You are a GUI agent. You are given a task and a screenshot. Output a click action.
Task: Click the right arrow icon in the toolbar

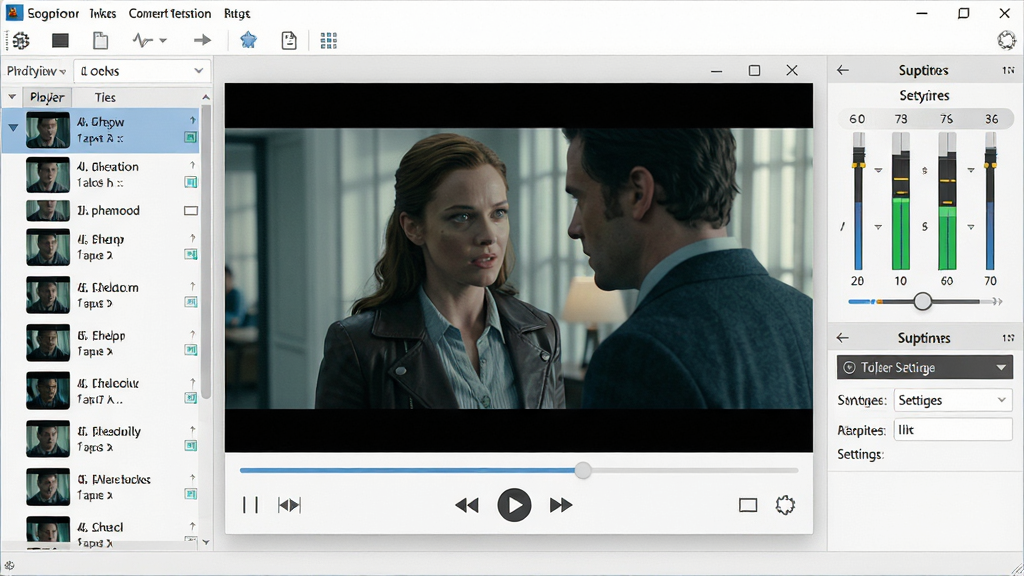coord(202,40)
